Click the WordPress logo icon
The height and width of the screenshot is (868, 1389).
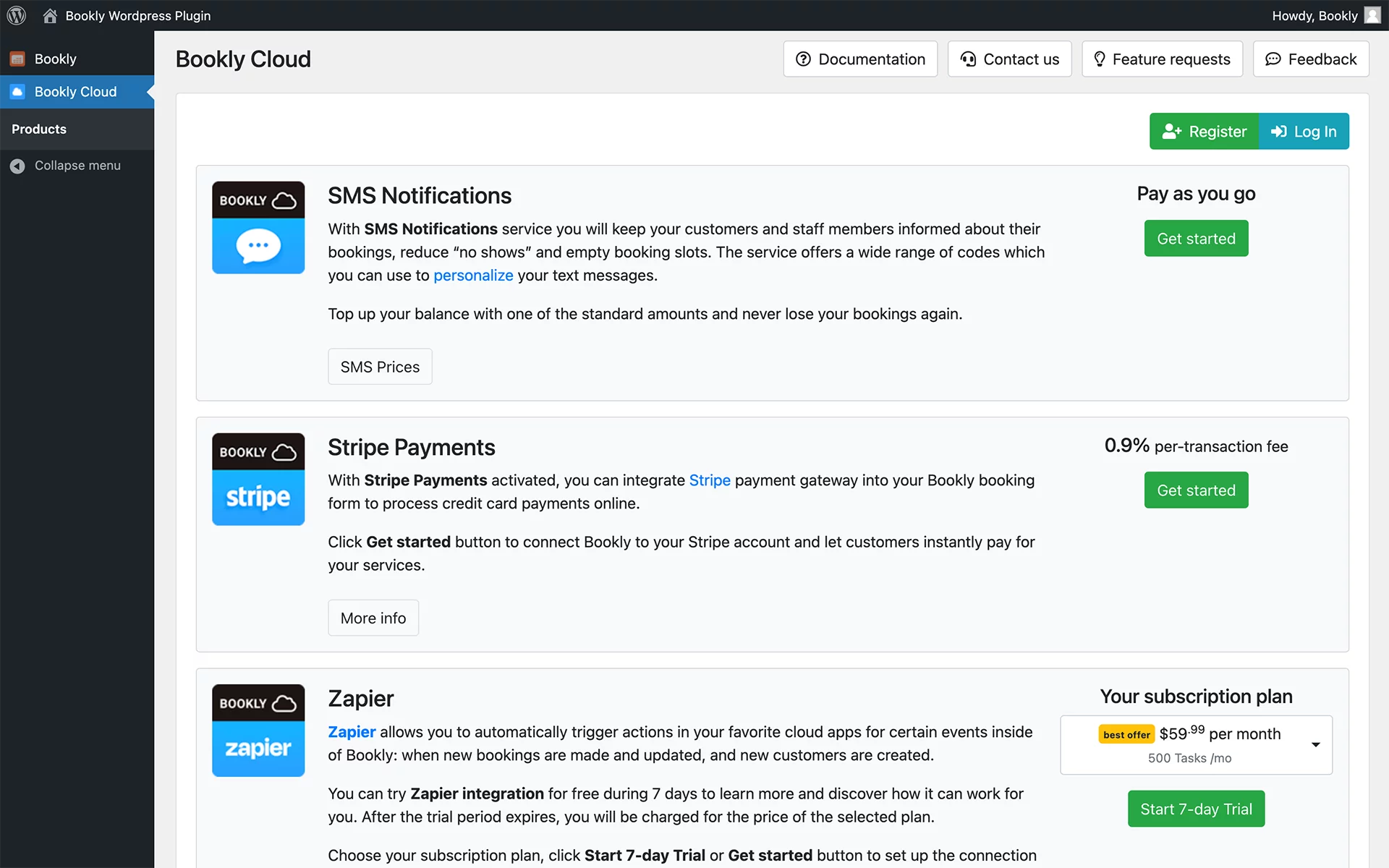[16, 15]
